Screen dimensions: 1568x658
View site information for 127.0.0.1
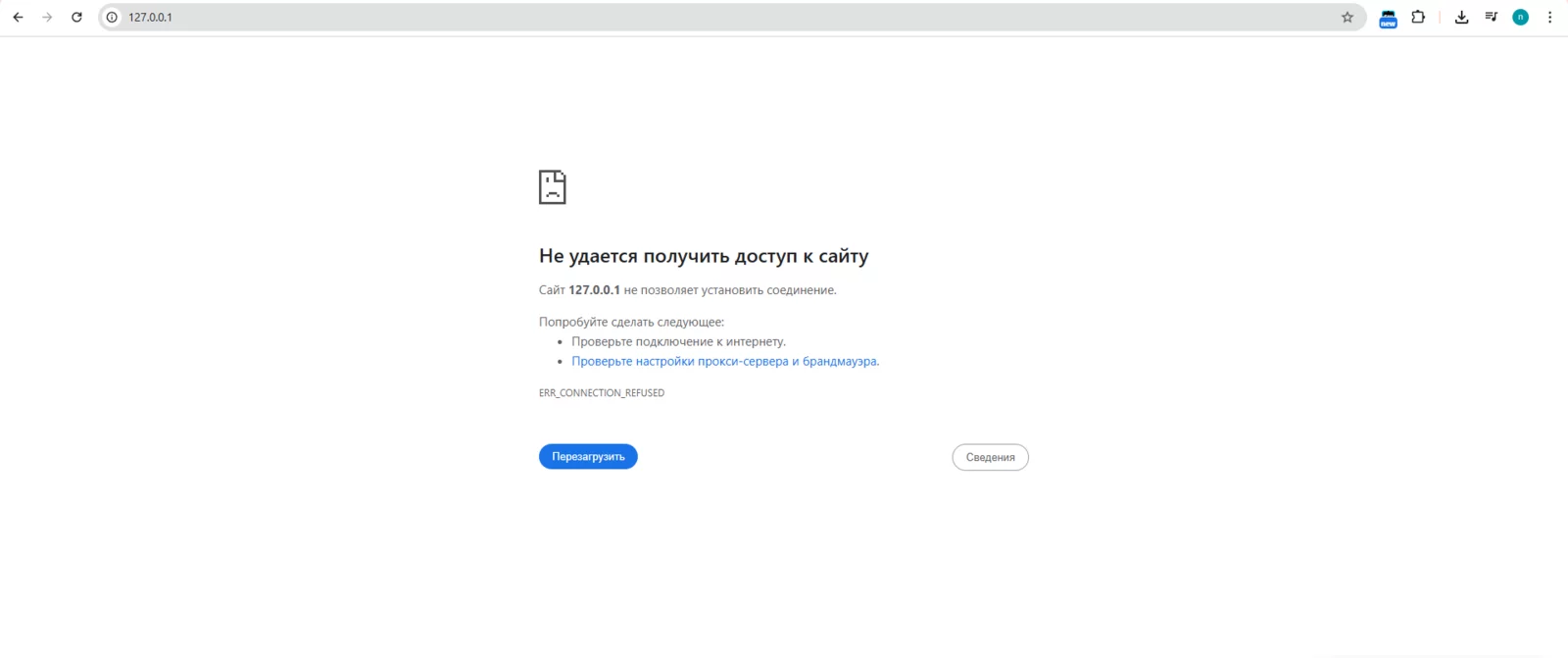coord(112,17)
